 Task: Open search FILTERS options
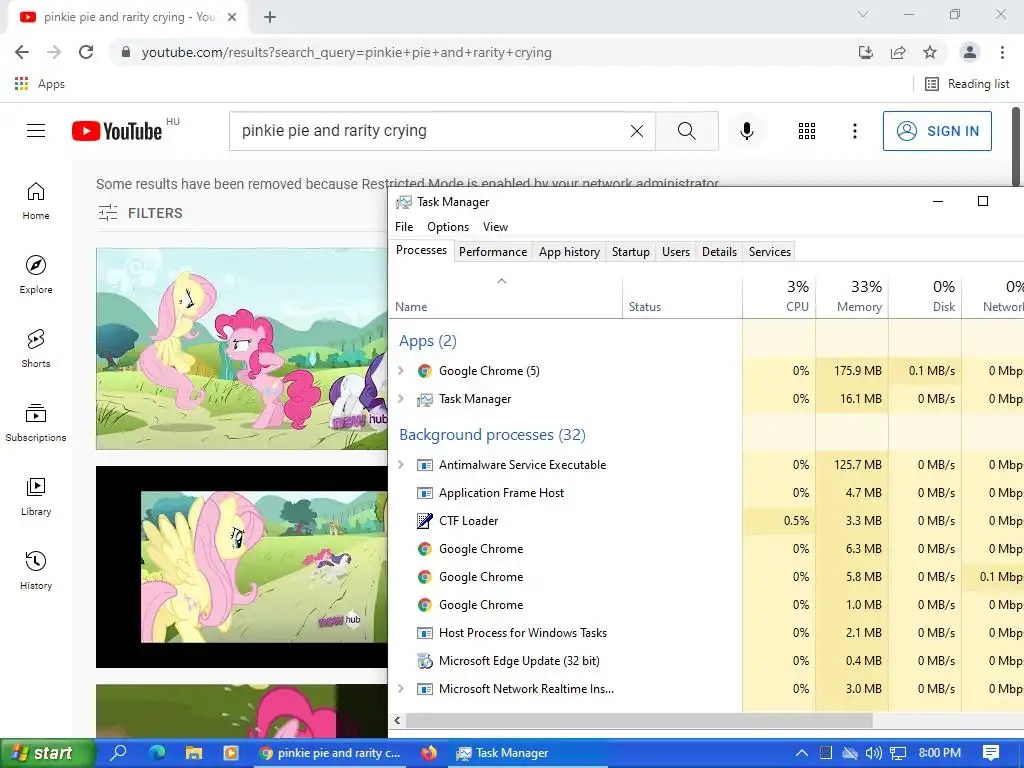point(140,213)
